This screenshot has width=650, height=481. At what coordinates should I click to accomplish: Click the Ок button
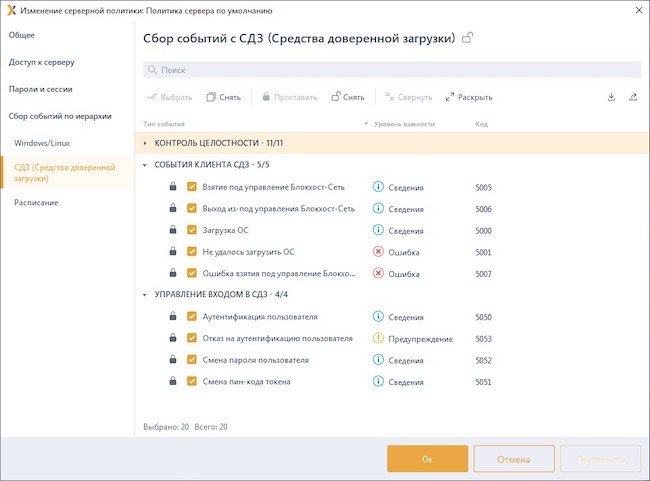click(x=427, y=459)
